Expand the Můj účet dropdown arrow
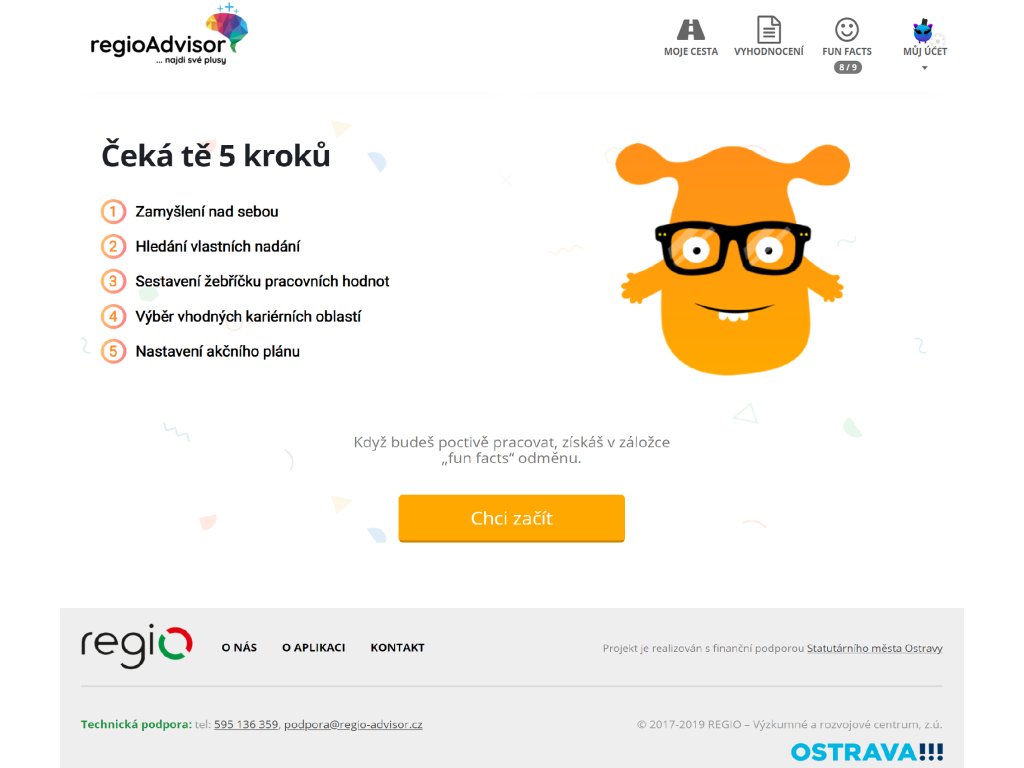Viewport: 1024px width, 768px height. [x=924, y=68]
